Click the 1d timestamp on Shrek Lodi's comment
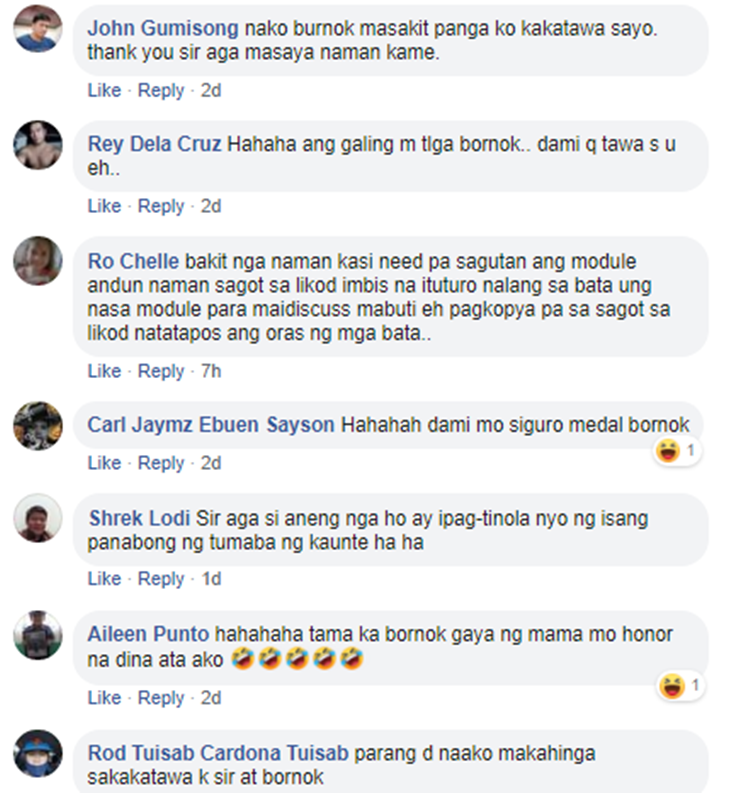Screen dimensions: 750x793 211,579
